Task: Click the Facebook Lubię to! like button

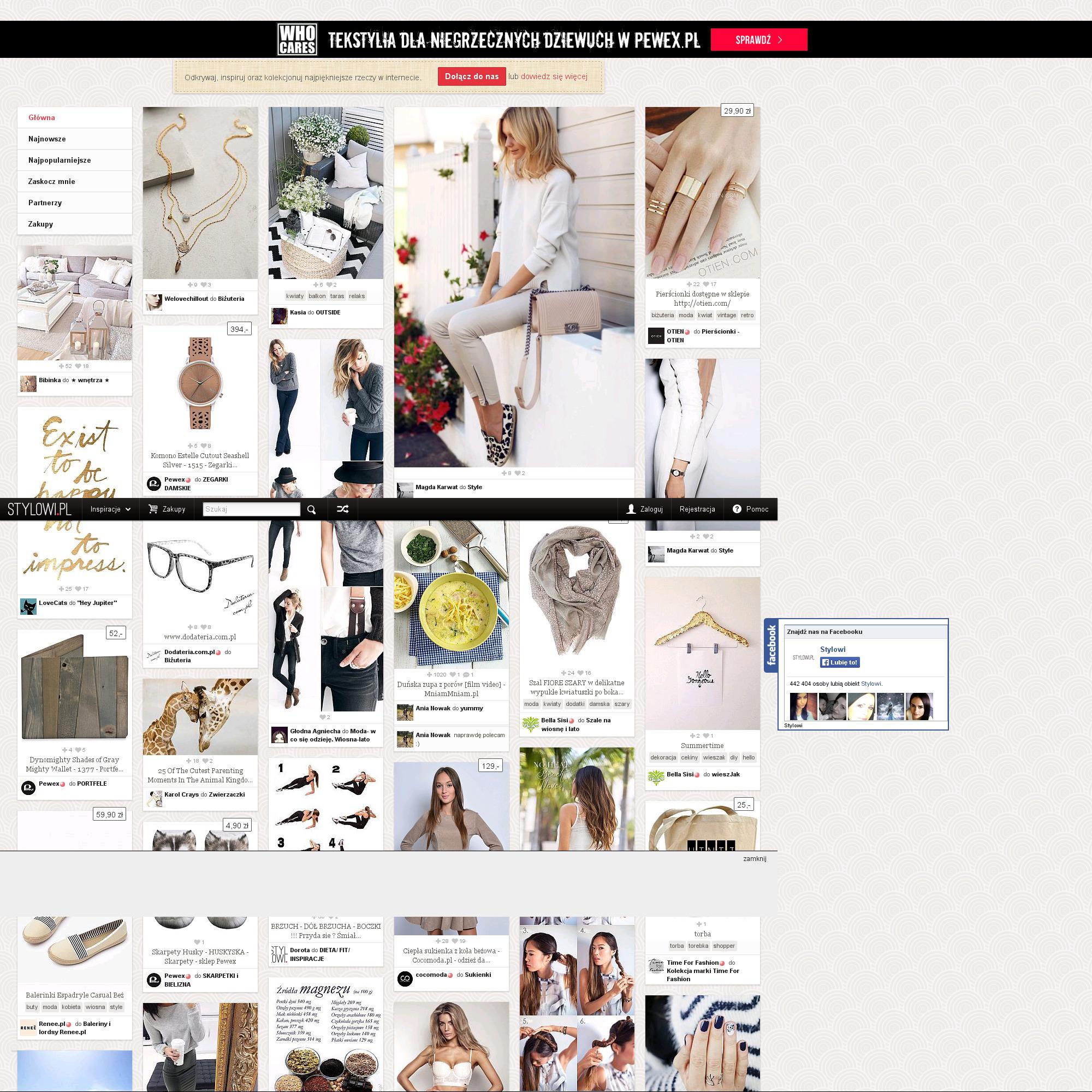Action: [840, 662]
